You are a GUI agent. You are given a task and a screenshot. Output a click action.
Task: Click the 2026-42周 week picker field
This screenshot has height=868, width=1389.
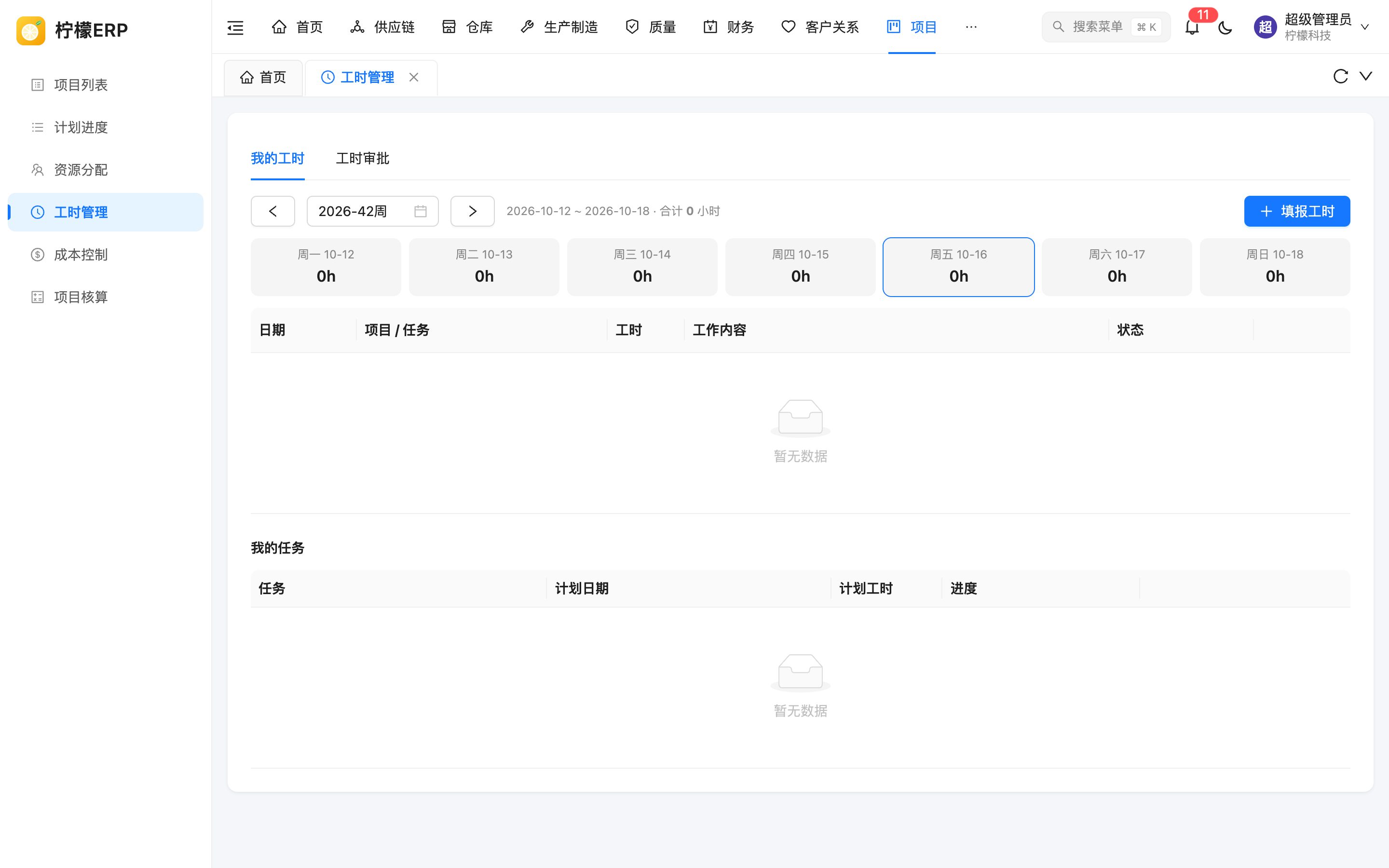click(x=373, y=211)
